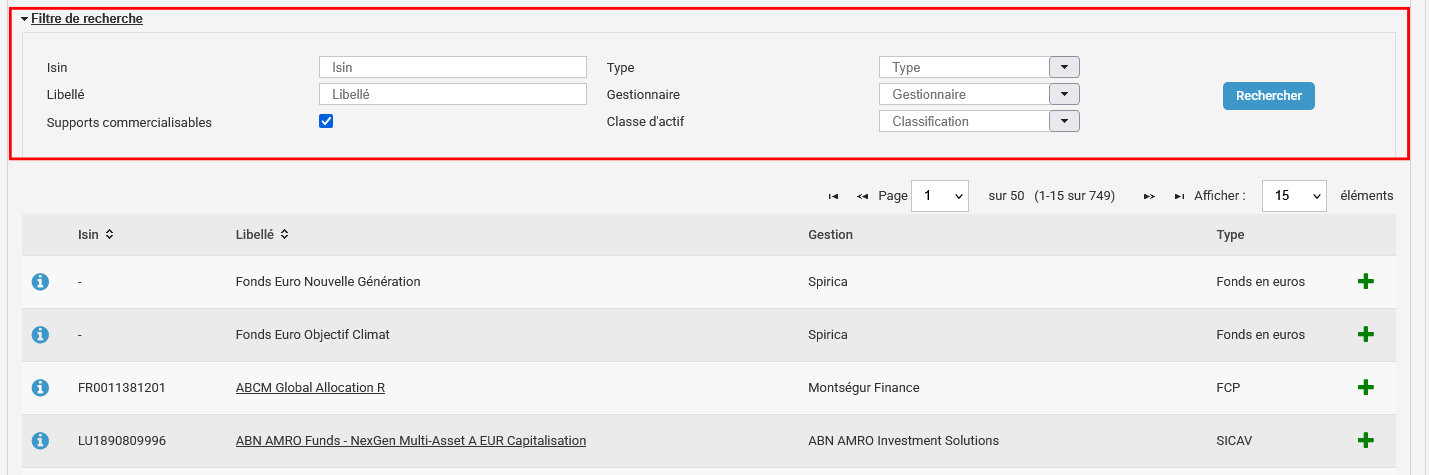Focus the Libellé search input field
Viewport: 1429px width, 475px height.
(x=452, y=94)
